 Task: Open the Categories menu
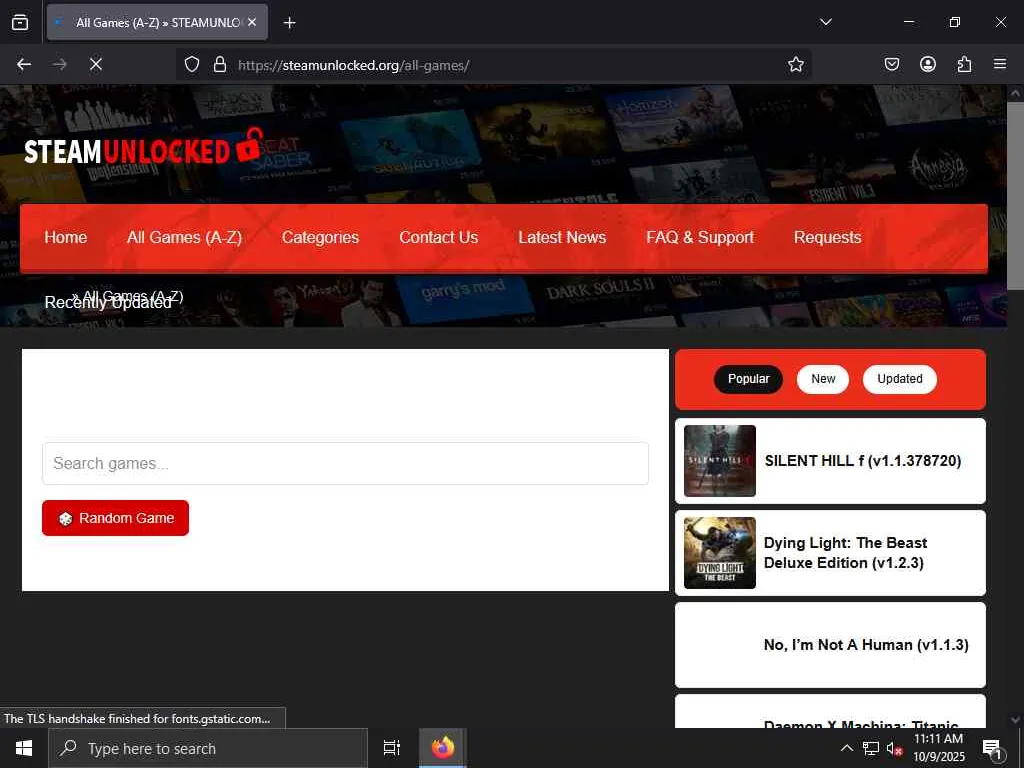click(x=320, y=237)
